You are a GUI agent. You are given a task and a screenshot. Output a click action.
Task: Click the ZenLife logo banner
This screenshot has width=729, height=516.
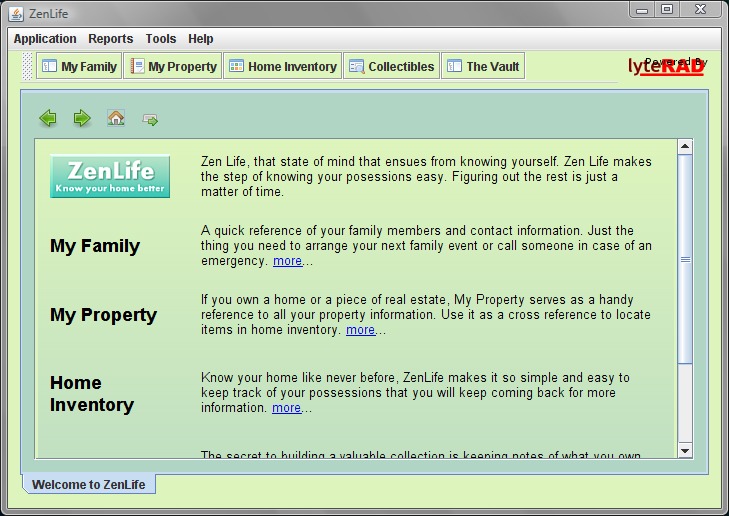point(110,176)
